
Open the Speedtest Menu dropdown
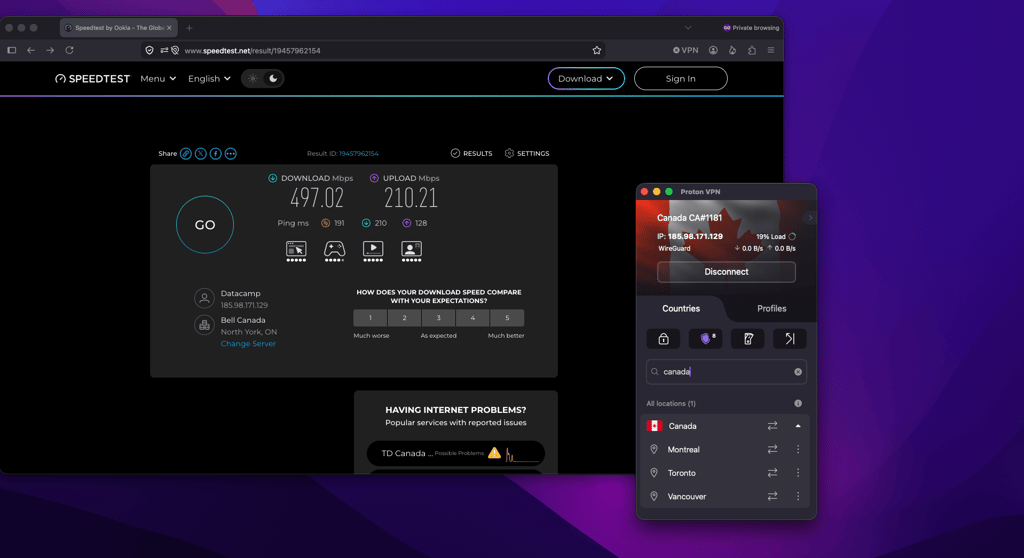tap(158, 78)
